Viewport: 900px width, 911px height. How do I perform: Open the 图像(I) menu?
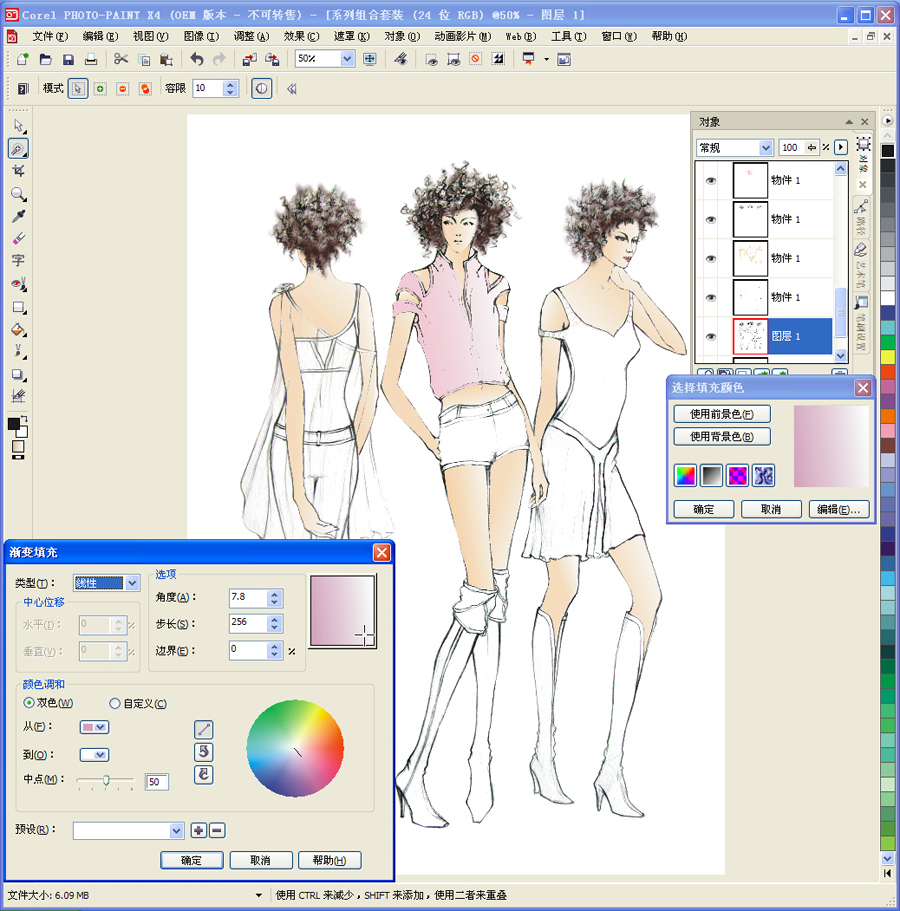tap(201, 37)
